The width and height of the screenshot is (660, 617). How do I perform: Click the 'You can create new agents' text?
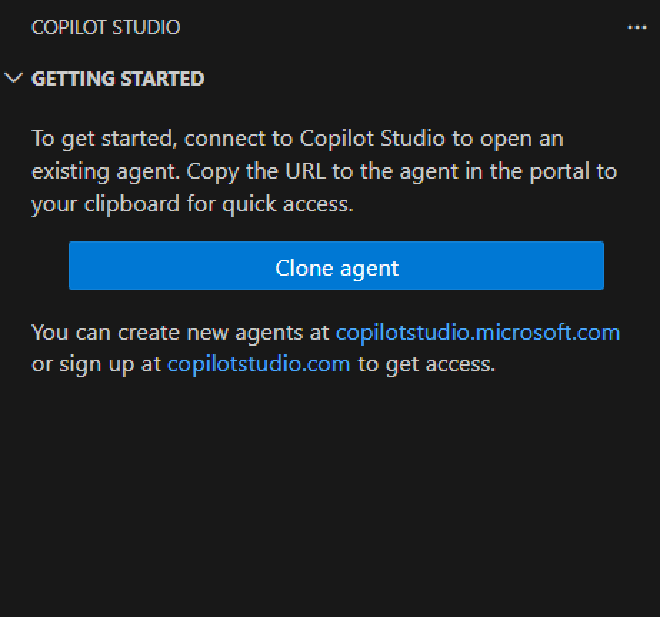(x=180, y=332)
